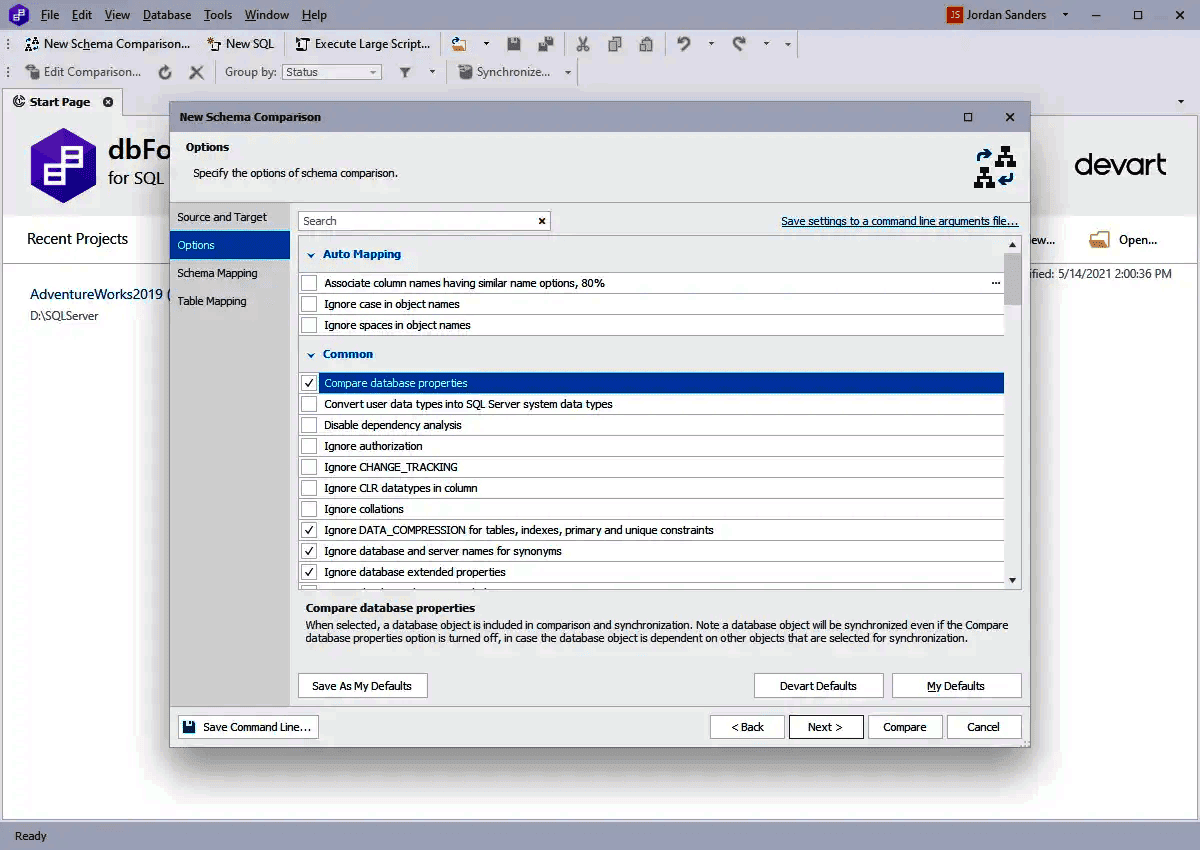1200x850 pixels.
Task: Enable Ignore case in object names
Action: (x=309, y=303)
